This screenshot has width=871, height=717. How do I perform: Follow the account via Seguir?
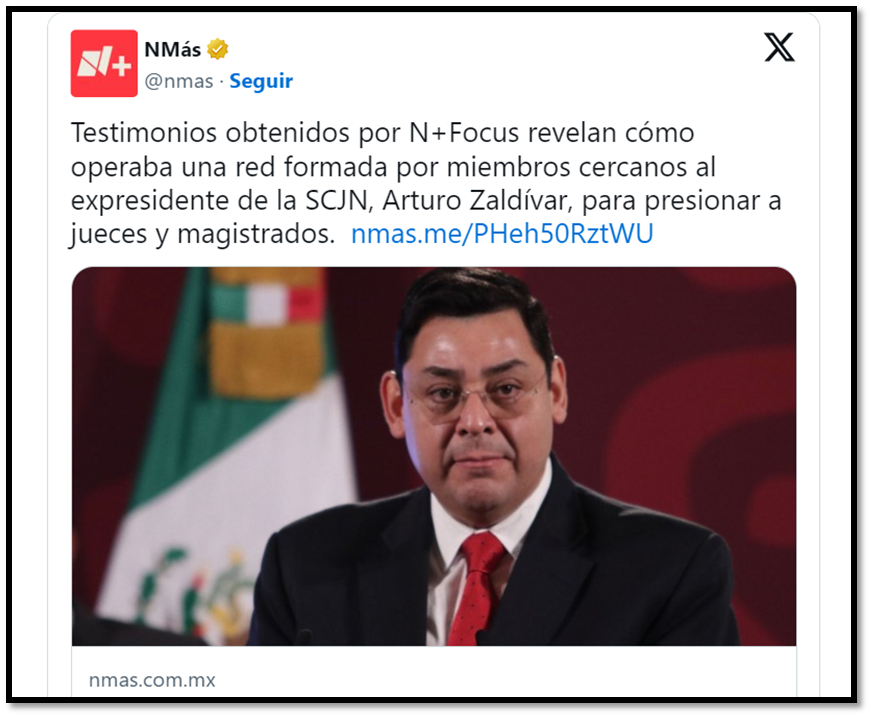261,81
